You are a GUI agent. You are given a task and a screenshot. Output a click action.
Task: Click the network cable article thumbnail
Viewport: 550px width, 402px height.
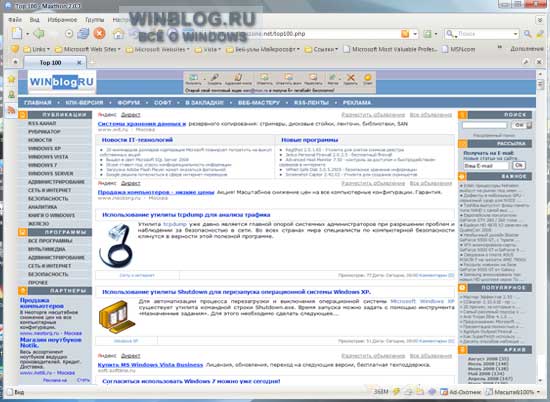point(115,245)
